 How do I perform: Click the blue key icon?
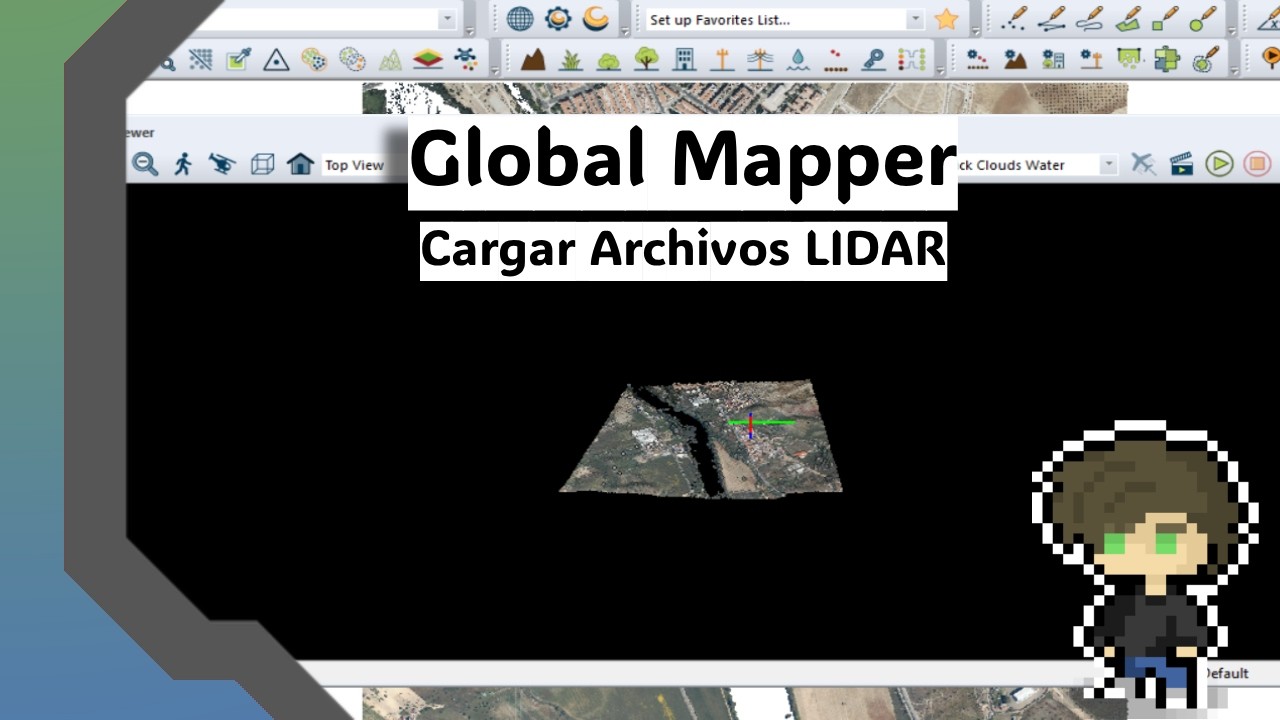pos(874,60)
